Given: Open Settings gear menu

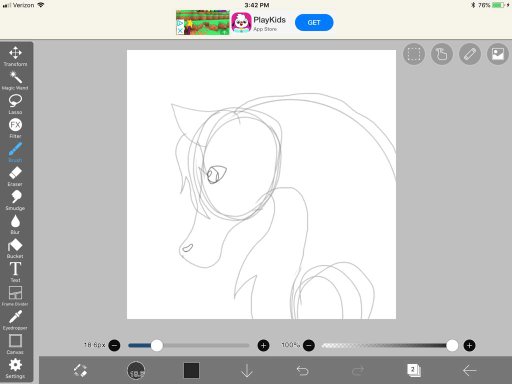Looking at the screenshot, I should pyautogui.click(x=15, y=368).
